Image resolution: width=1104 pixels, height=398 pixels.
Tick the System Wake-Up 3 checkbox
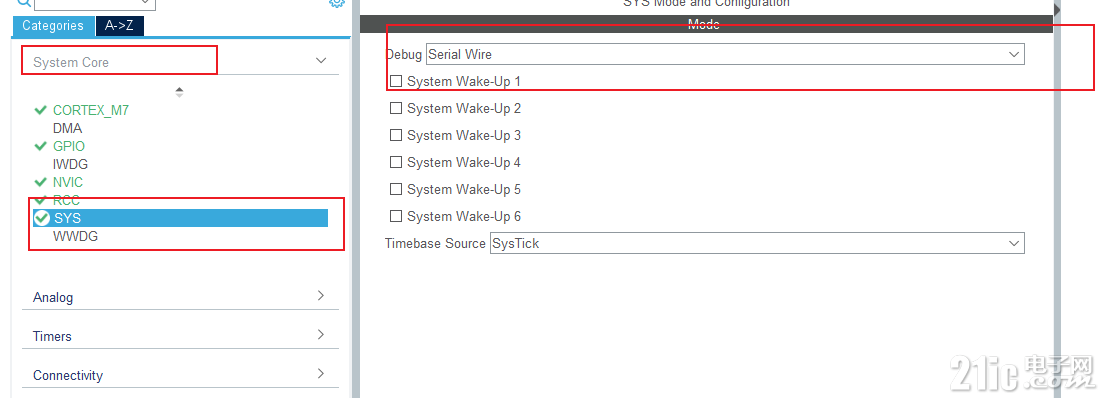396,135
